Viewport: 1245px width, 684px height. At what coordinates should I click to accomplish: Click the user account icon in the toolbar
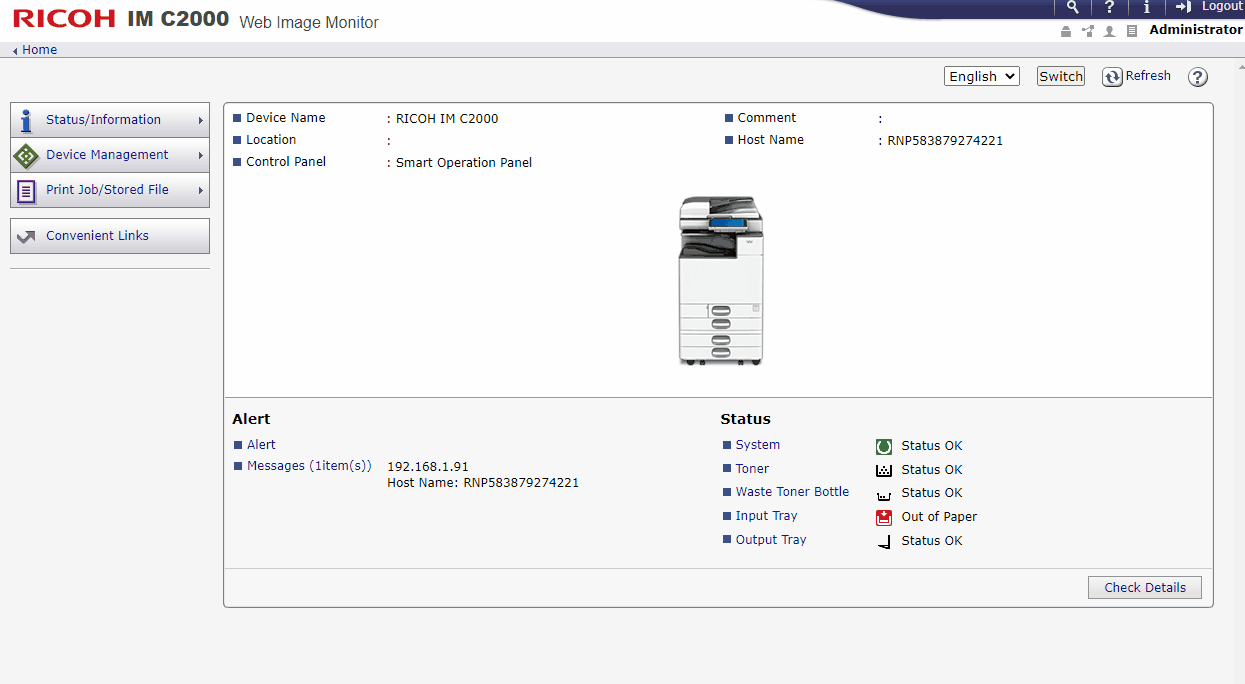(x=1110, y=30)
